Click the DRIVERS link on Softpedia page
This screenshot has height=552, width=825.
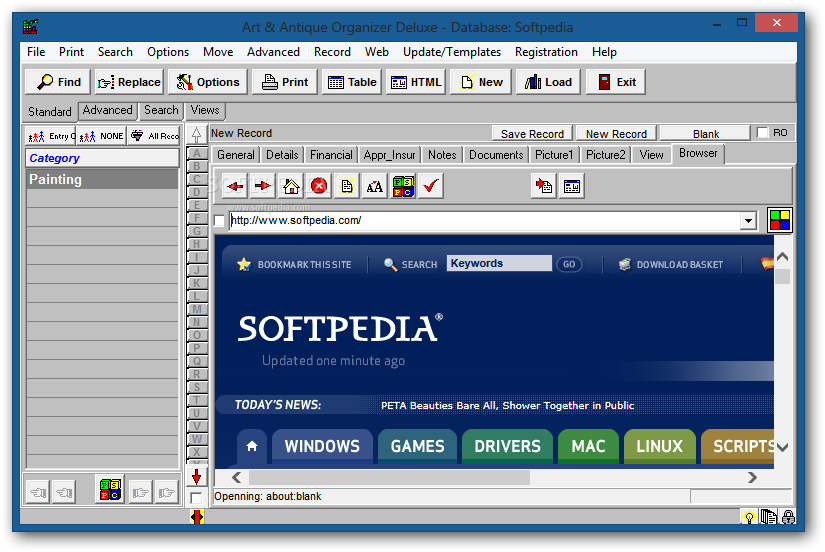click(x=507, y=446)
